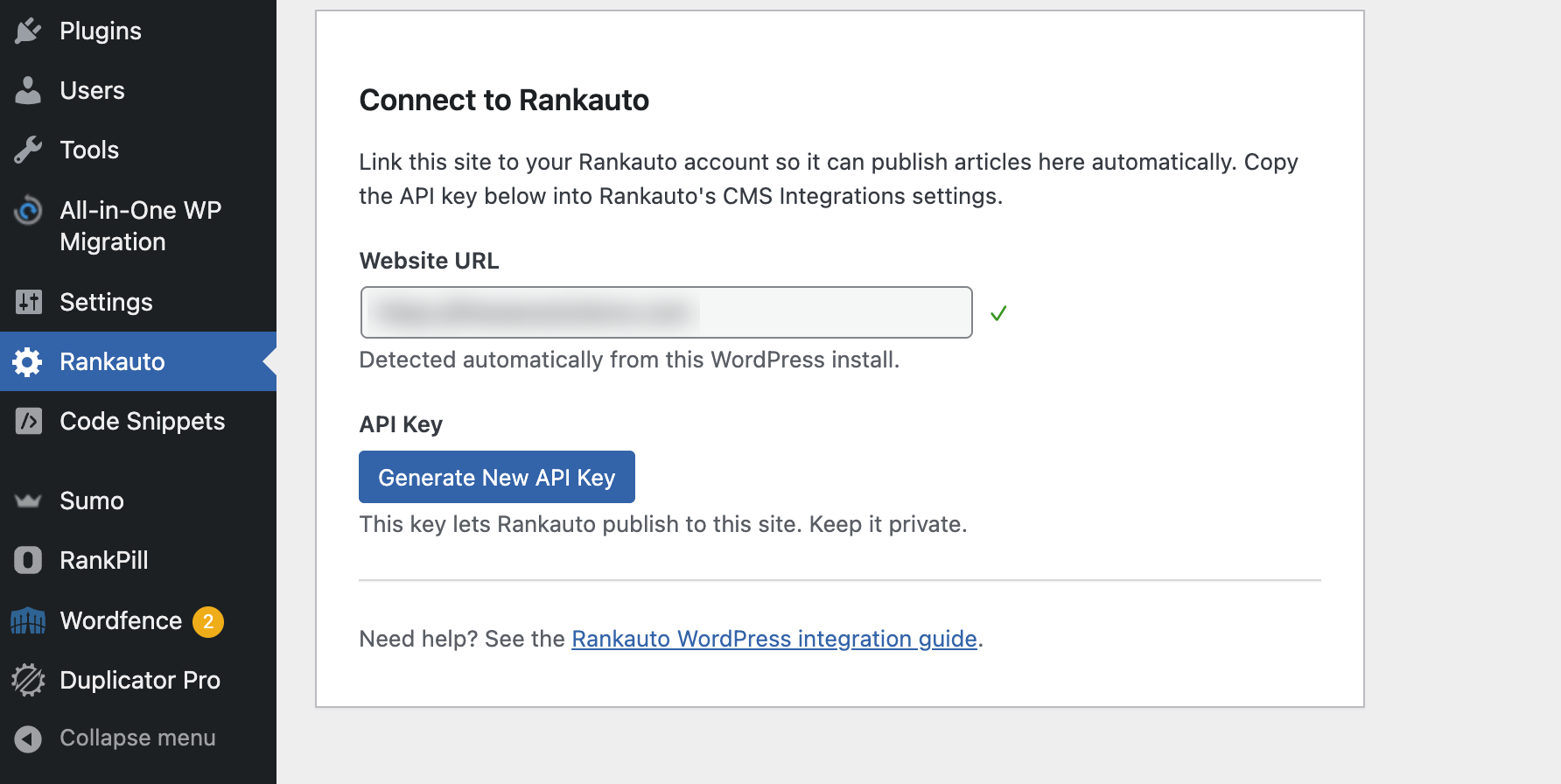Click the 'API Key' label
The width and height of the screenshot is (1561, 784).
coord(401,424)
